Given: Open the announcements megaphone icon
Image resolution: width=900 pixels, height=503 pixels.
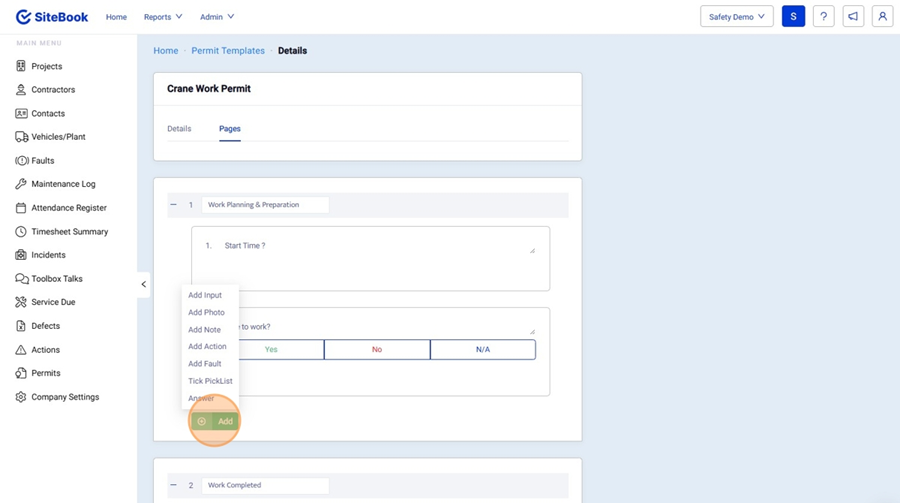Looking at the screenshot, I should pos(853,17).
